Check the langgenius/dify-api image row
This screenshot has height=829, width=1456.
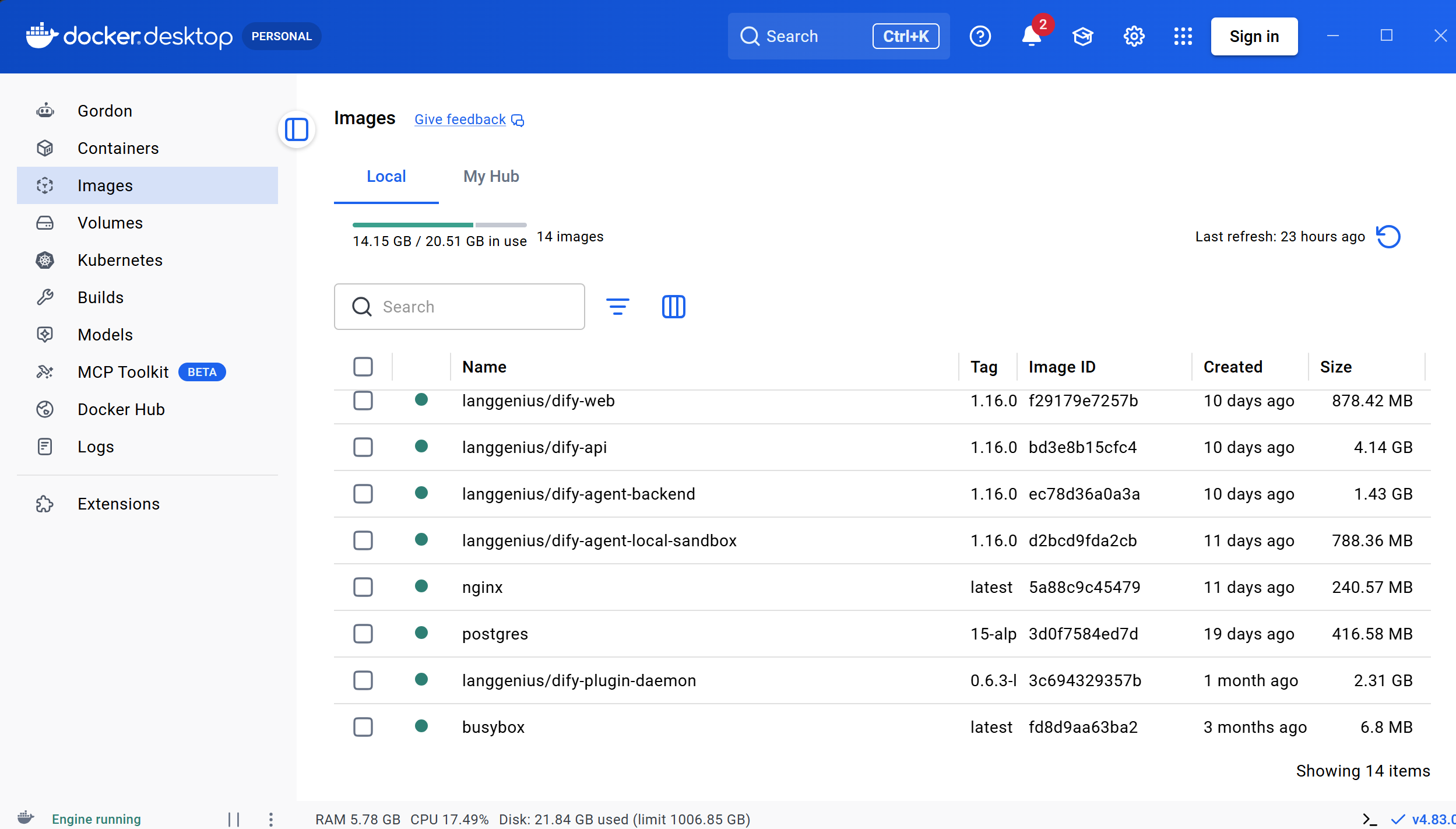coord(363,447)
